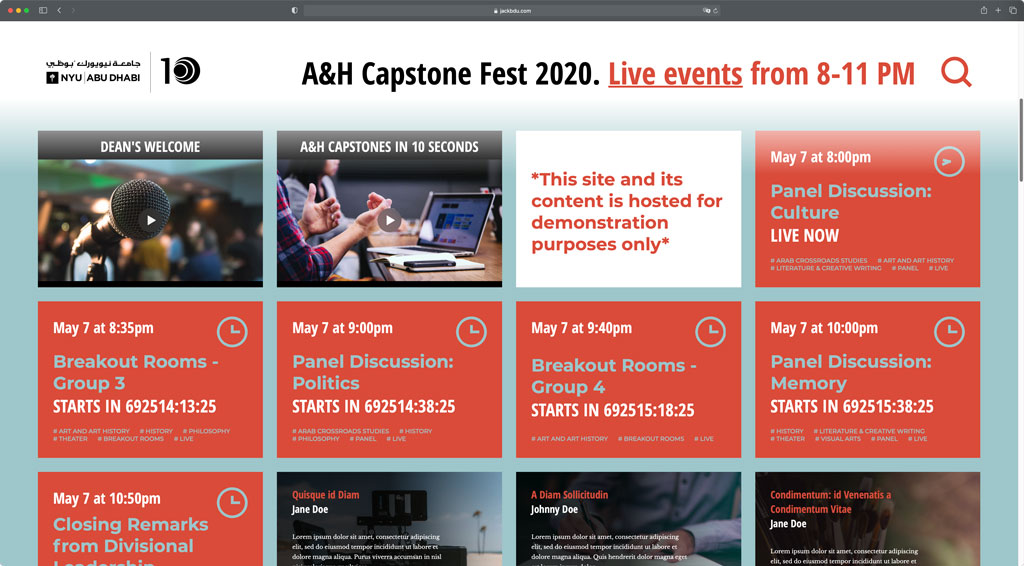Select the Visual Arts tag on Memory card
1024x566 pixels.
point(838,439)
